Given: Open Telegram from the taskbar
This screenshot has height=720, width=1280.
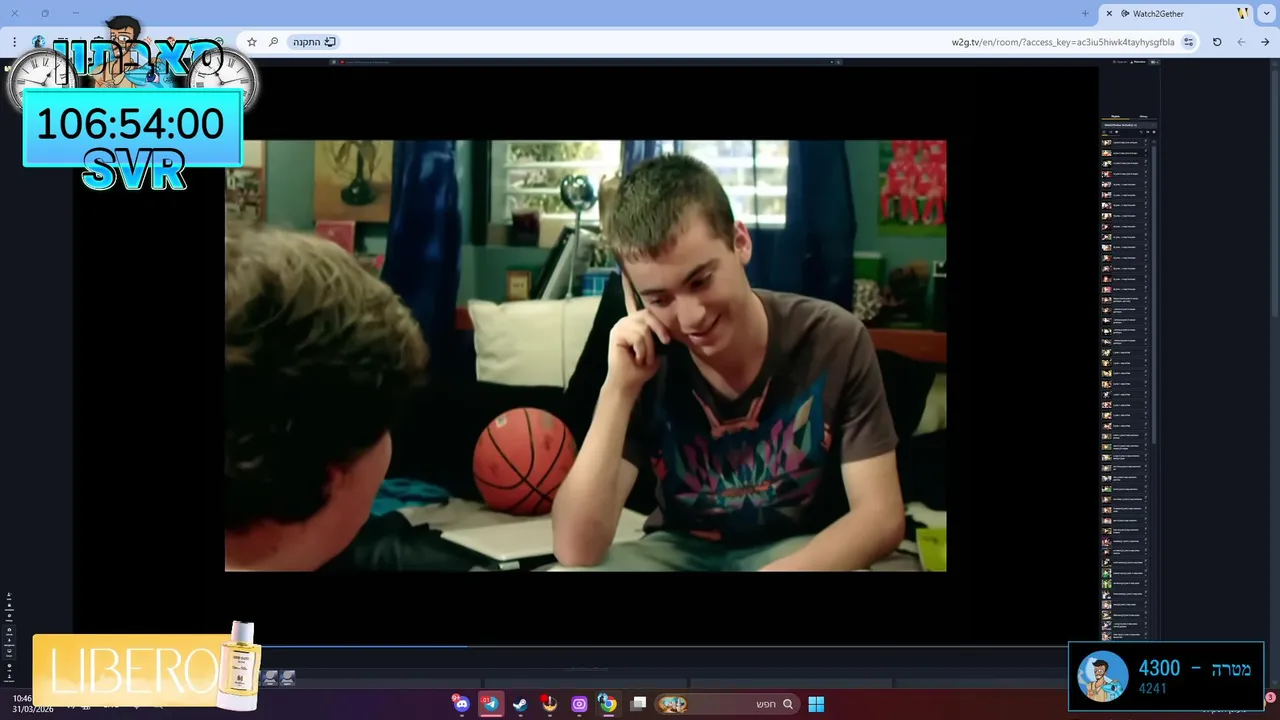Looking at the screenshot, I should coord(490,704).
